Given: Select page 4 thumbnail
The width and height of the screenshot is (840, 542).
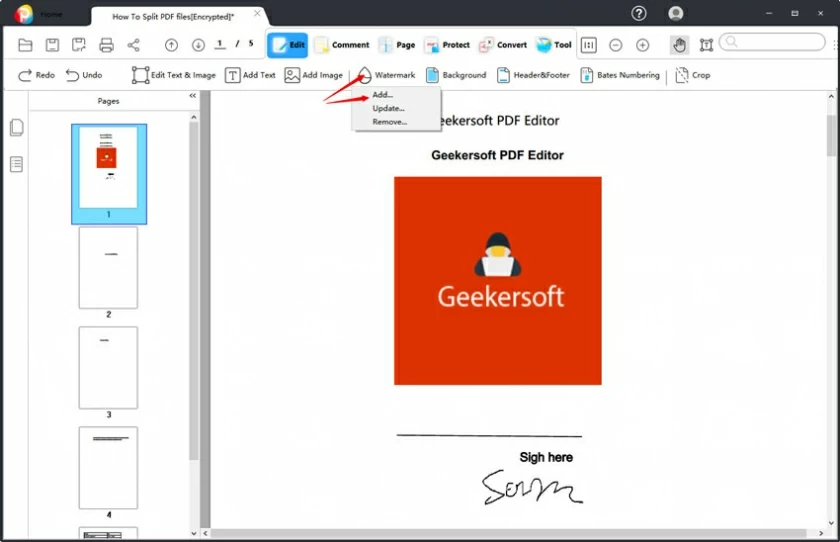Looking at the screenshot, I should pos(108,468).
